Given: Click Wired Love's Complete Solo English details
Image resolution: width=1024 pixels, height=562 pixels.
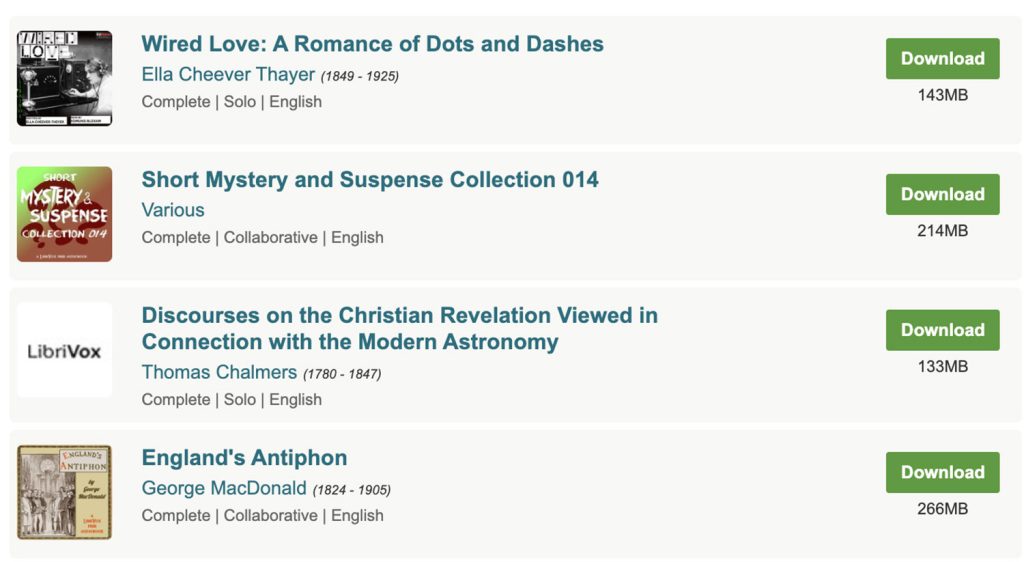Looking at the screenshot, I should tap(232, 102).
